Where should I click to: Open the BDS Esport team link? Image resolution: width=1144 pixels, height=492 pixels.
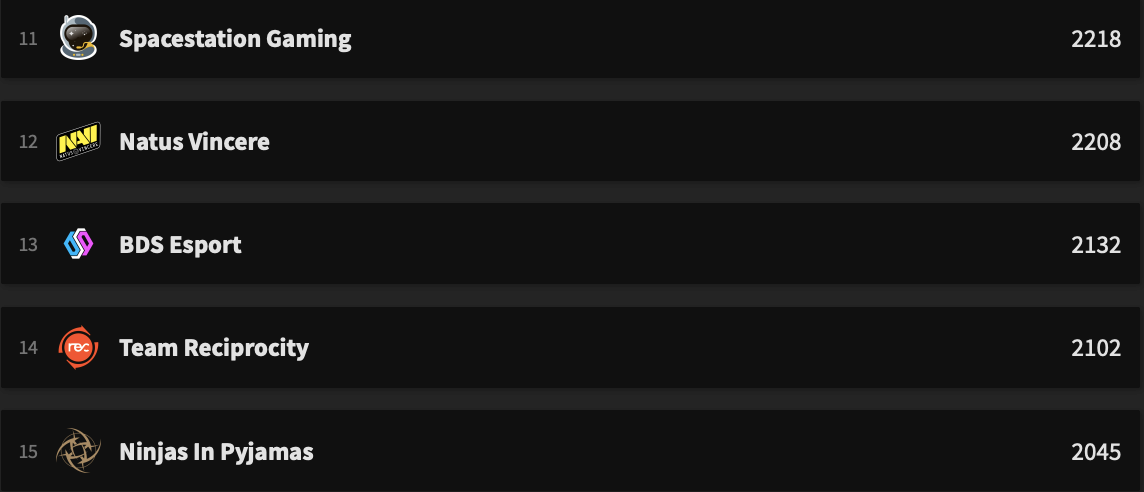point(180,245)
